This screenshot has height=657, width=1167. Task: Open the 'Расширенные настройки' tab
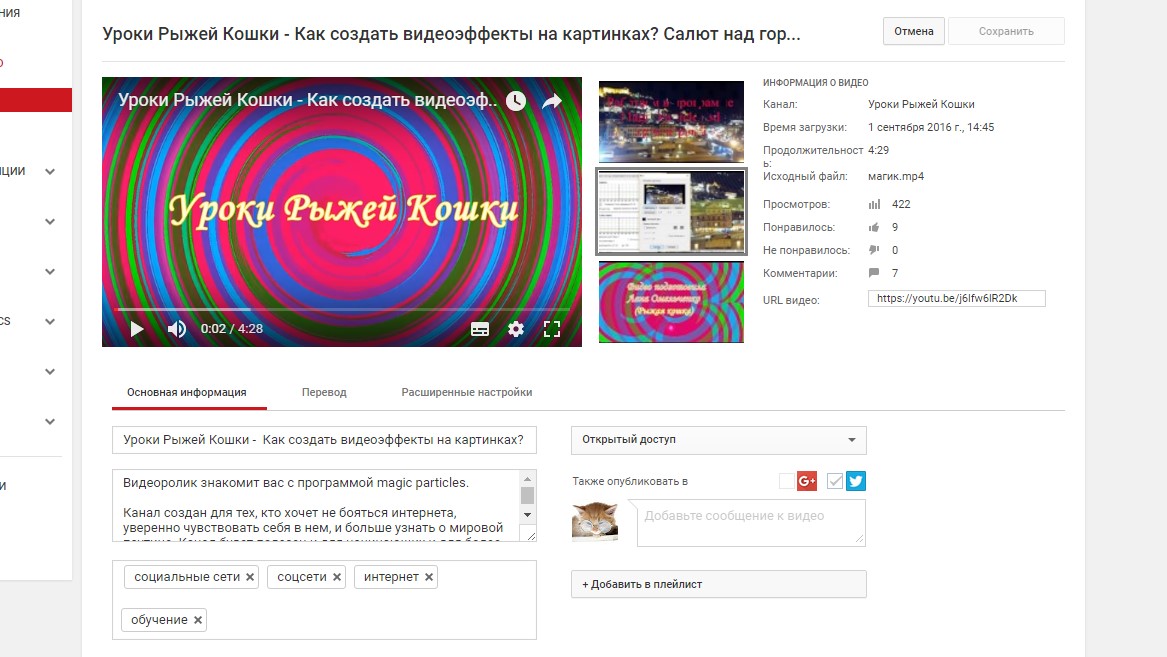[x=466, y=392]
